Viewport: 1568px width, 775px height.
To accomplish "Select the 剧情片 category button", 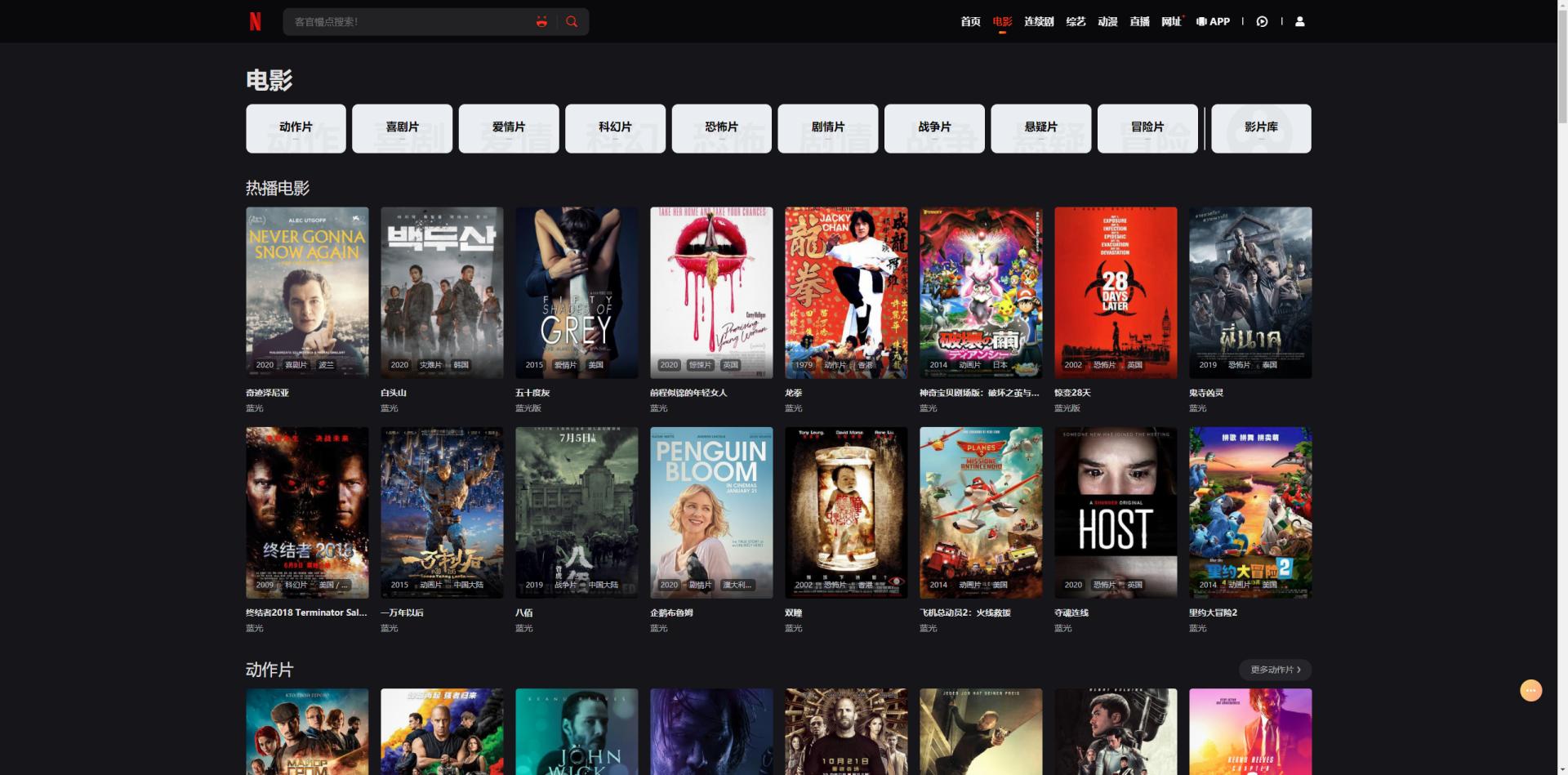I will 828,128.
